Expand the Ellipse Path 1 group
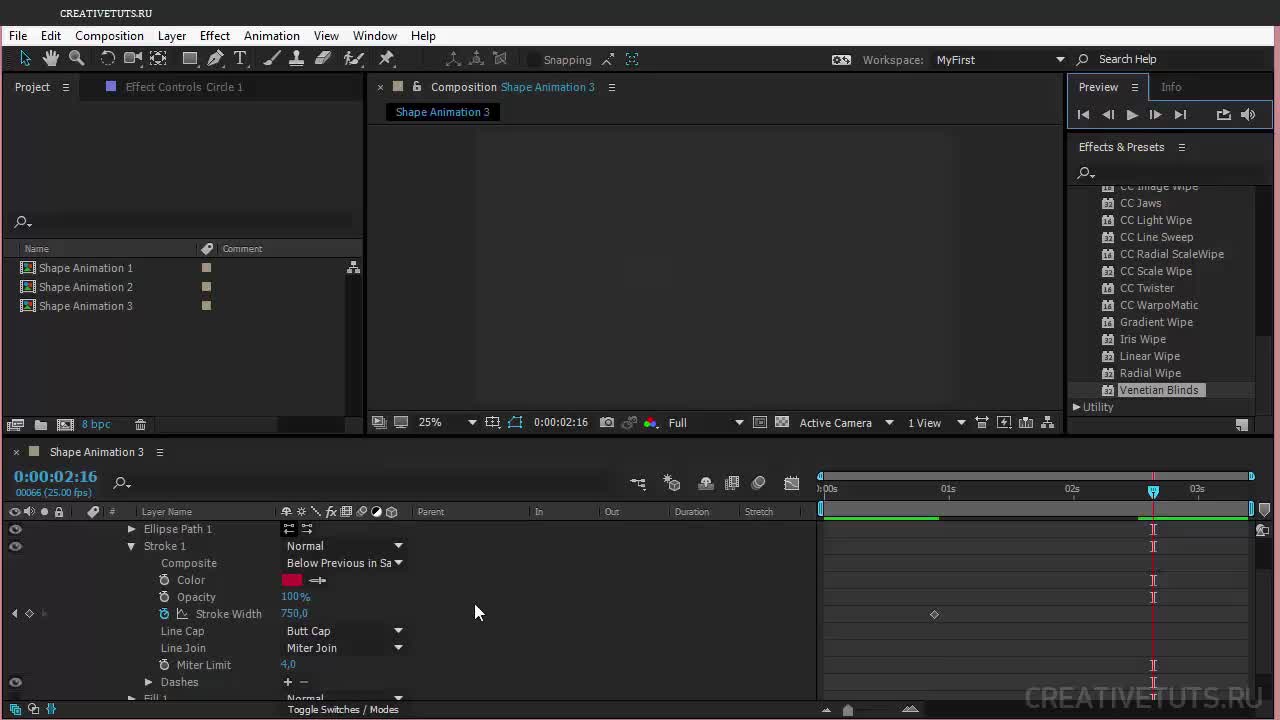 pyautogui.click(x=131, y=529)
